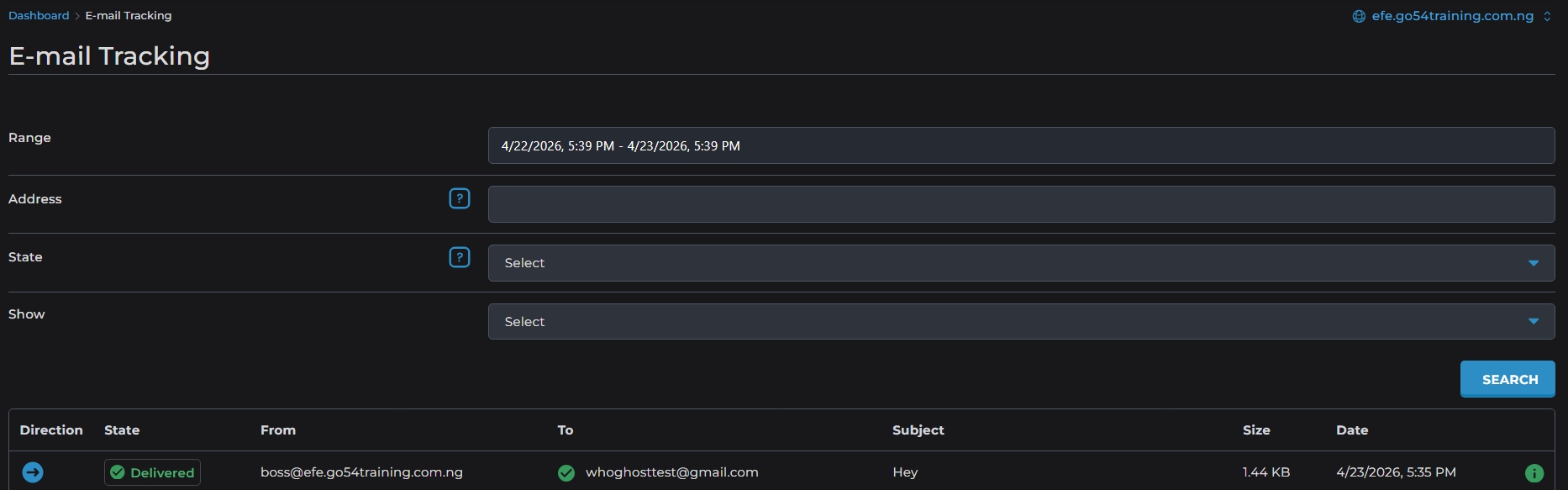Click the Delivered status badge

tap(152, 472)
